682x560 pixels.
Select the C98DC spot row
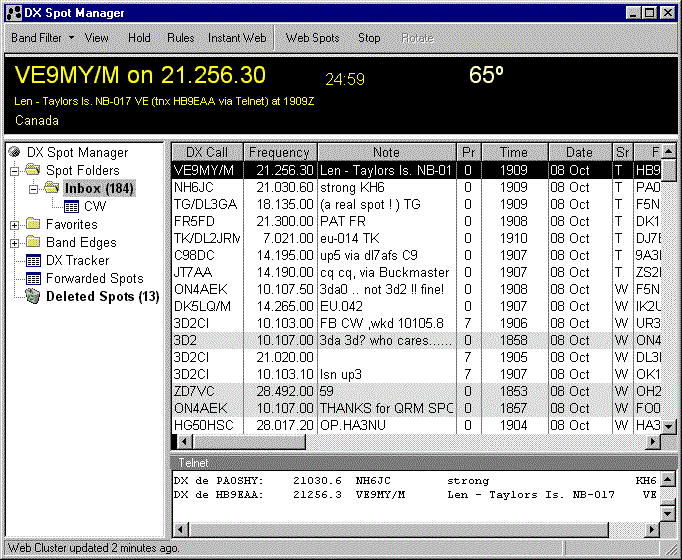click(416, 255)
